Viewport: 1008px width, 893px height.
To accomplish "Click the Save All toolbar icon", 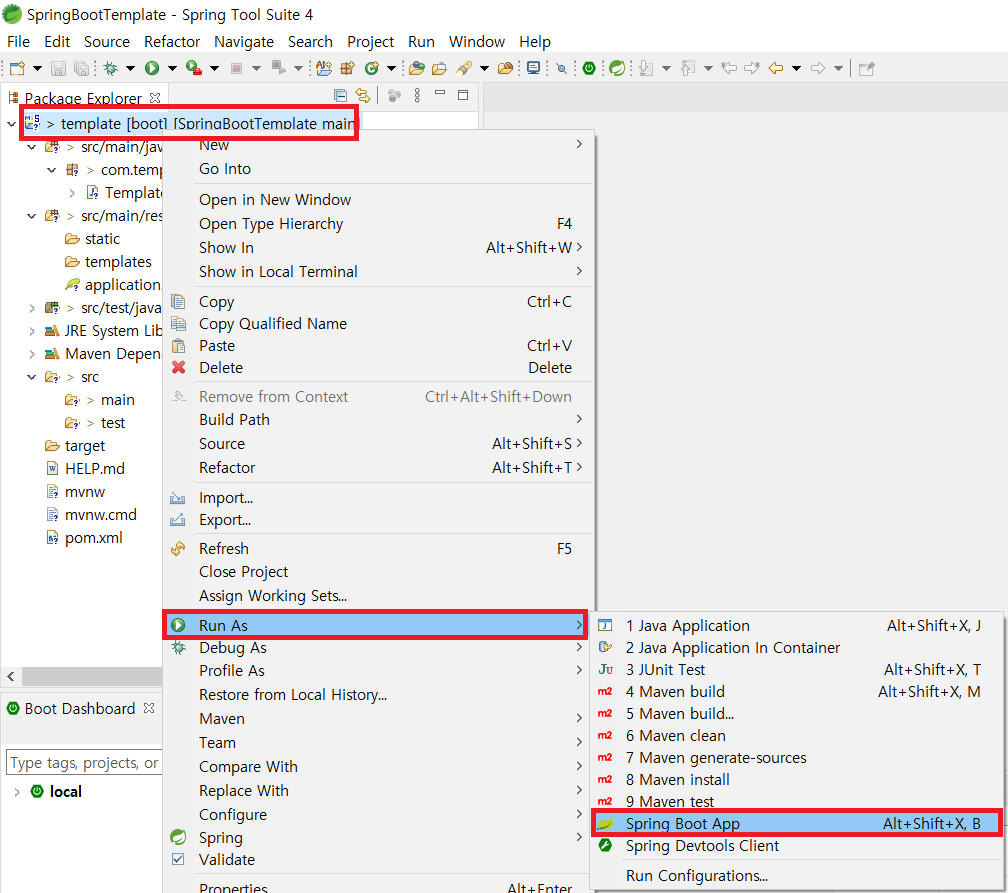I will click(82, 68).
